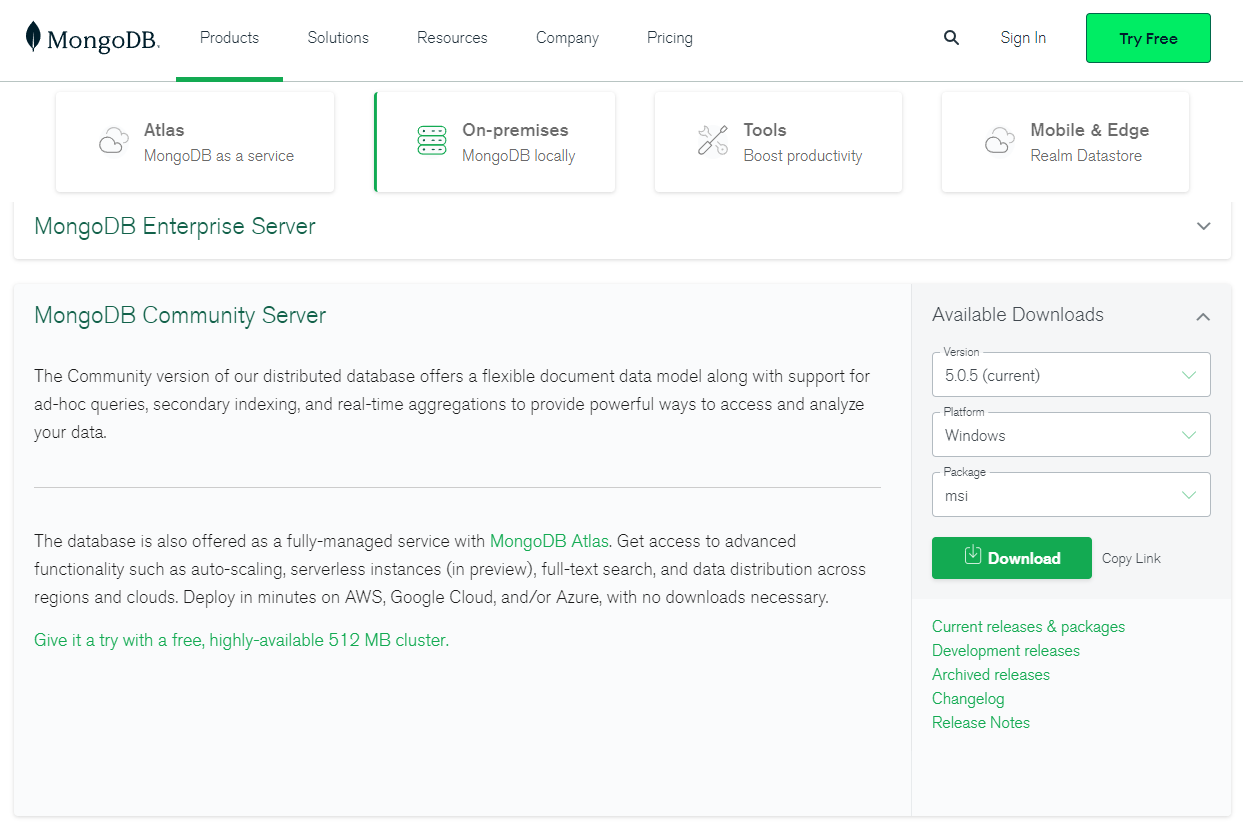The height and width of the screenshot is (825, 1243).
Task: Open the Changelog link
Action: [x=968, y=699]
